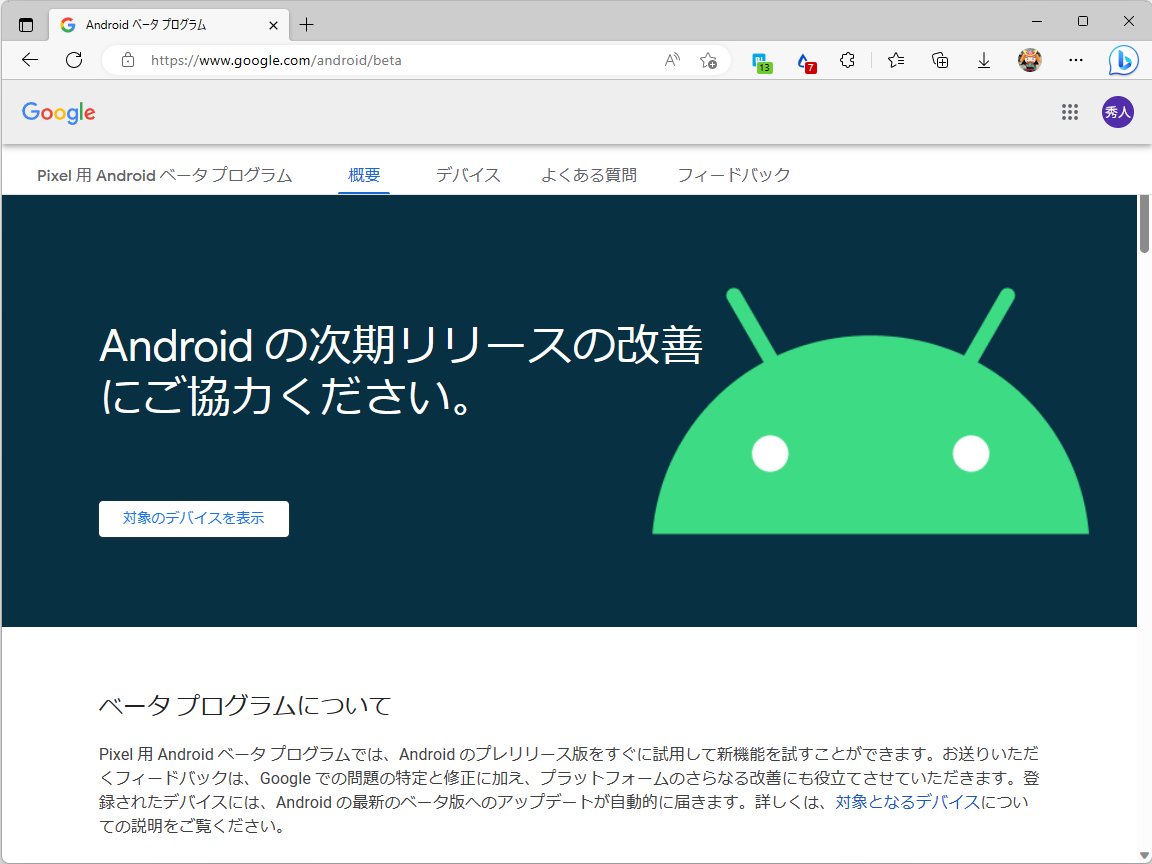1152x864 pixels.
Task: Click the 対象のデバイスを表示 button
Action: click(193, 518)
